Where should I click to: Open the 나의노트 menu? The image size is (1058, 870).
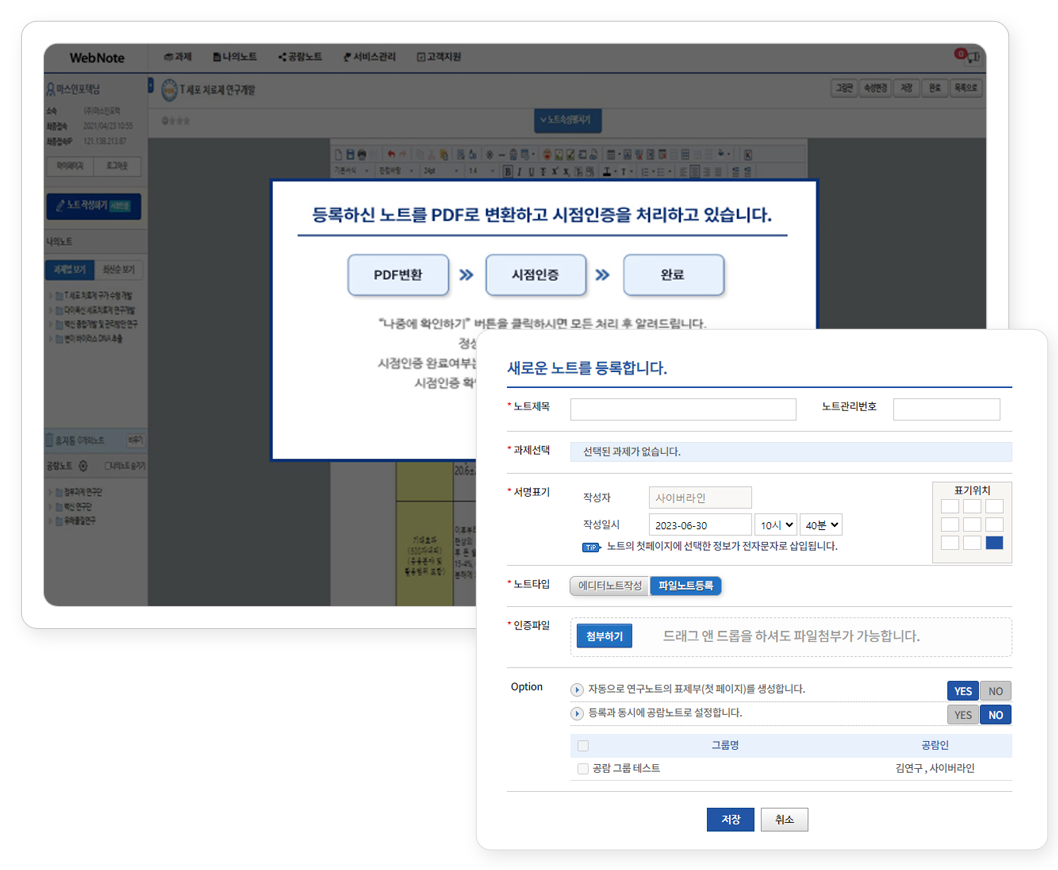pyautogui.click(x=235, y=57)
